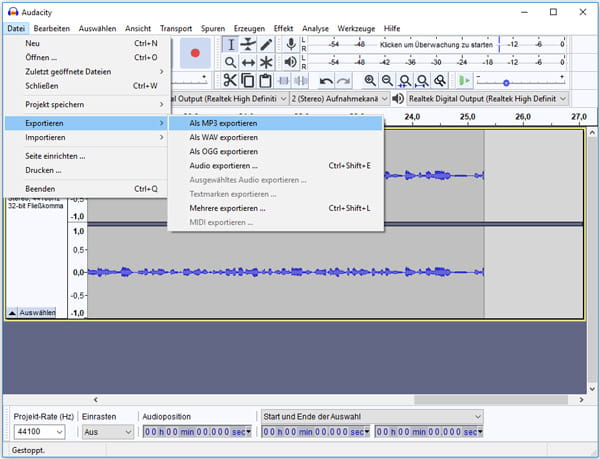Click Neu in Datei menu

[x=87, y=43]
